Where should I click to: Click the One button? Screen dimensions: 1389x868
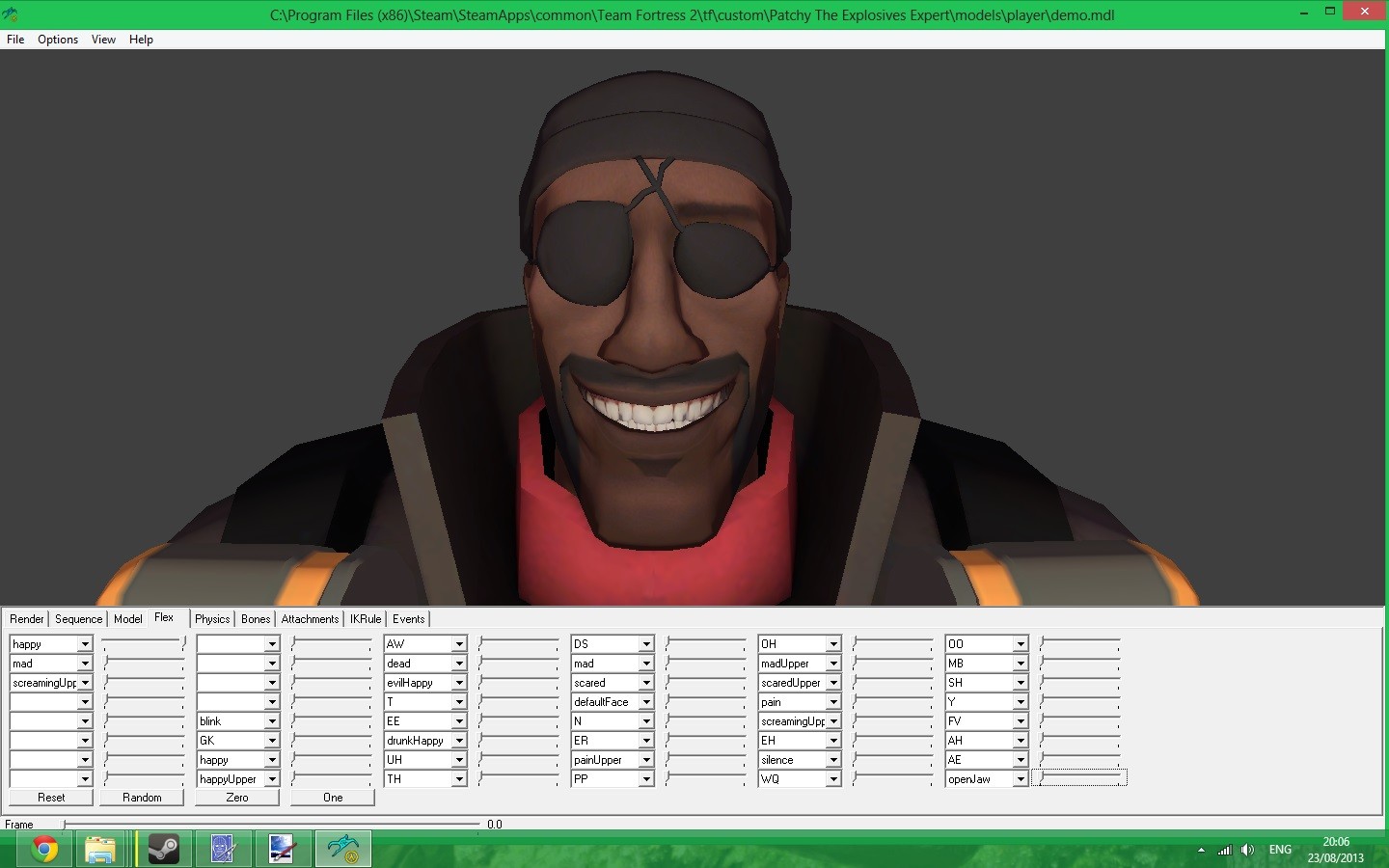[x=333, y=798]
